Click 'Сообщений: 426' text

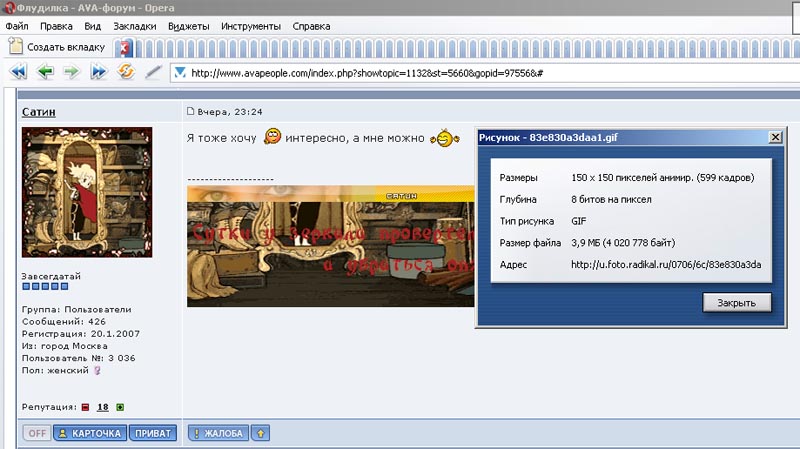tap(64, 321)
